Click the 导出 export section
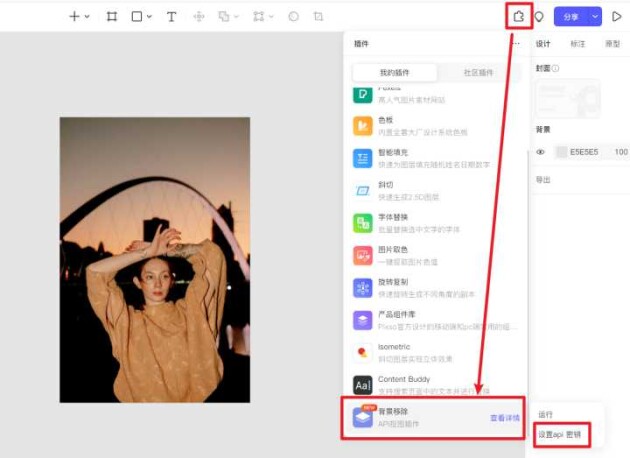Image resolution: width=630 pixels, height=458 pixels. coord(543,180)
